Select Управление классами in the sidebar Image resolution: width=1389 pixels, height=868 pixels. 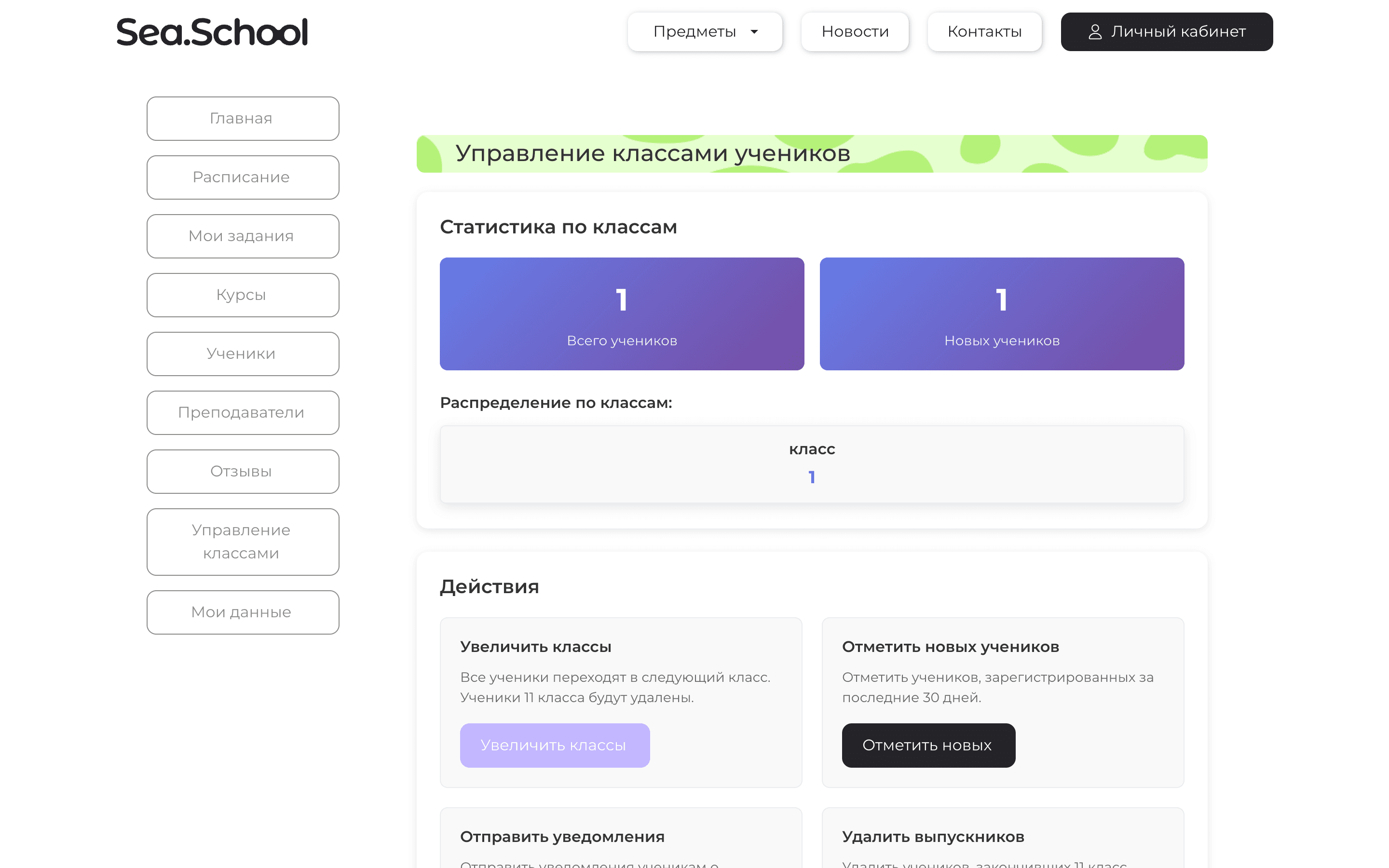243,542
